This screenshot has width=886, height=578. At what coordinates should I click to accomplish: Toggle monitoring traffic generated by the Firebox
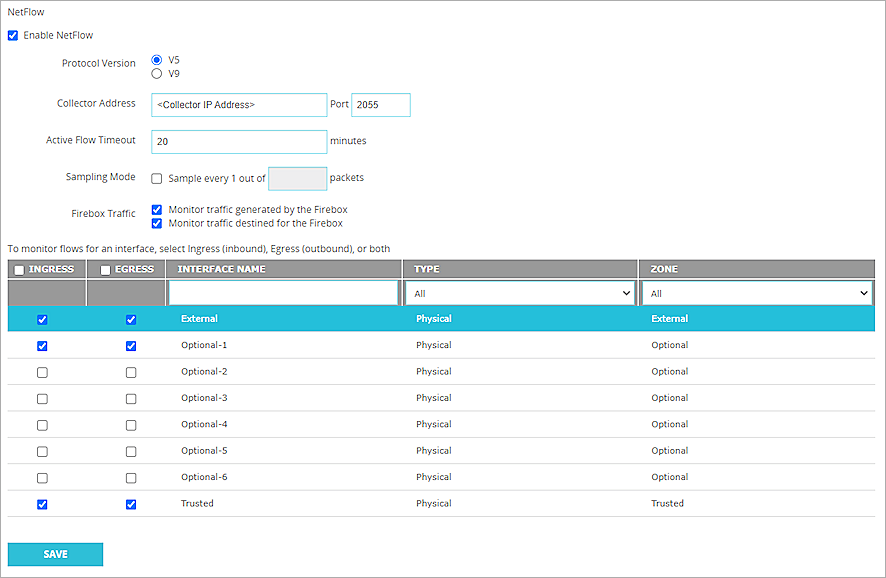157,210
